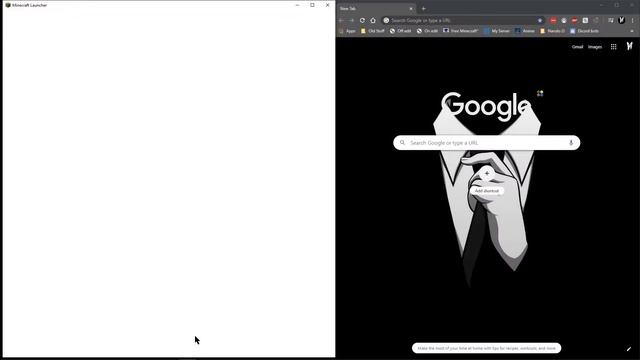The image size is (640, 360).
Task: Open Apps bookmark shortcut
Action: pos(347,31)
